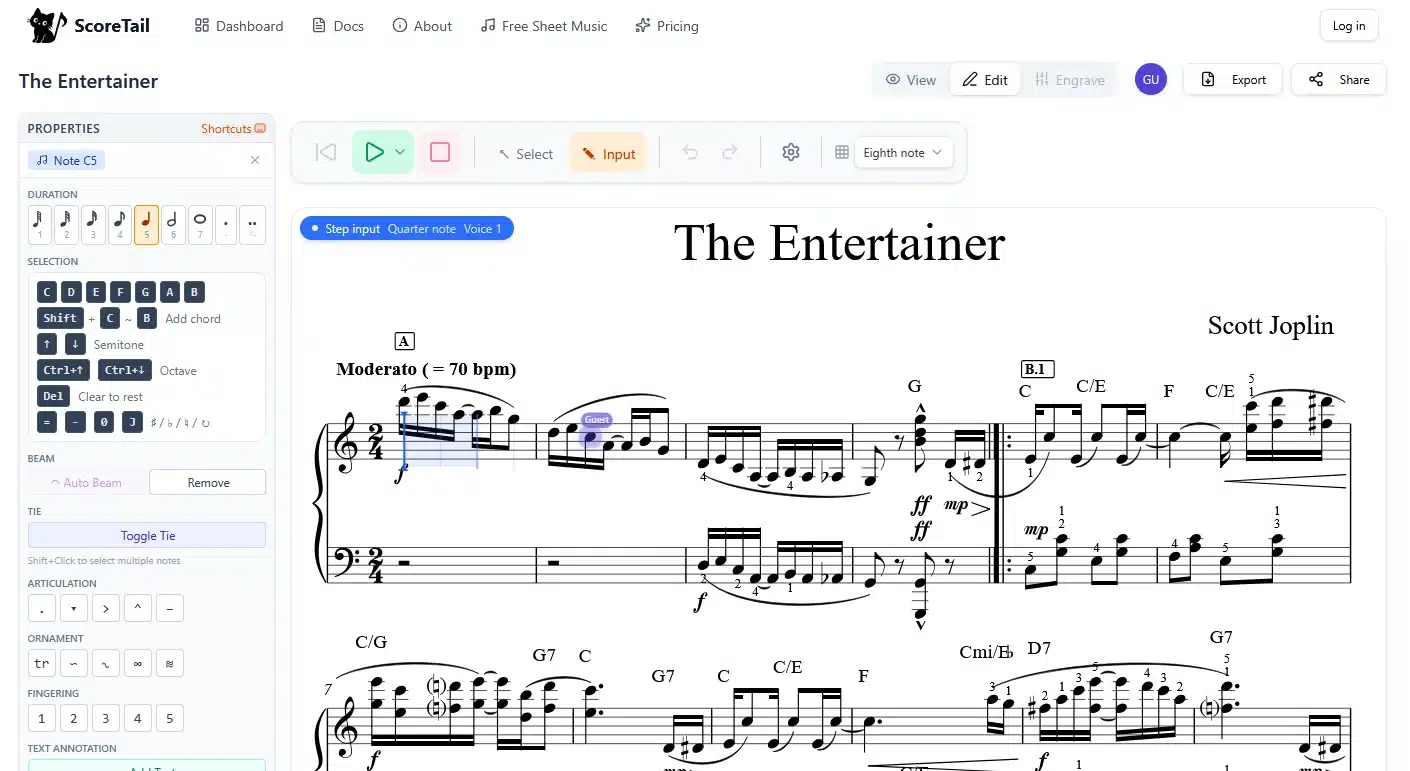Remove the beam
The width and height of the screenshot is (1410, 771).
pos(208,482)
